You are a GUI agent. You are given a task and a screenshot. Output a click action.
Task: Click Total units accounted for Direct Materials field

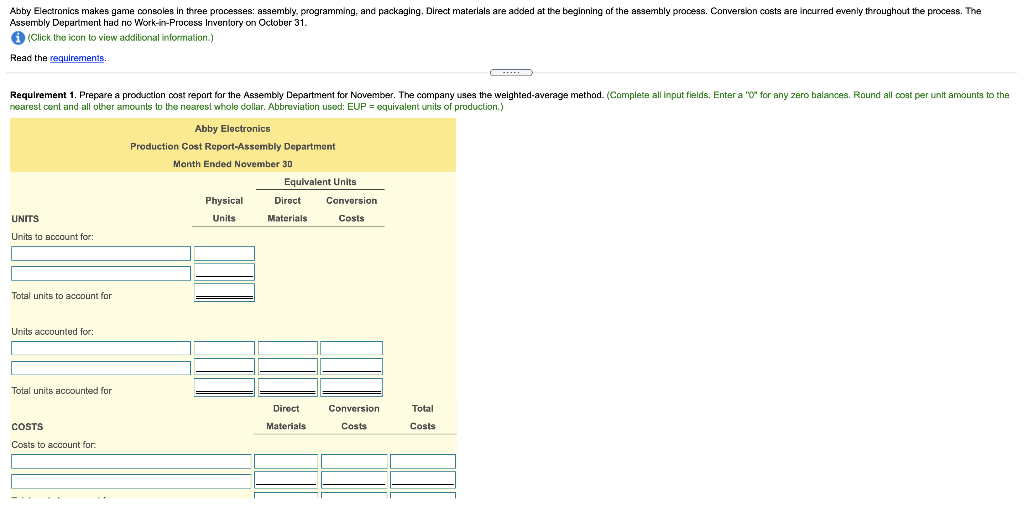point(287,387)
